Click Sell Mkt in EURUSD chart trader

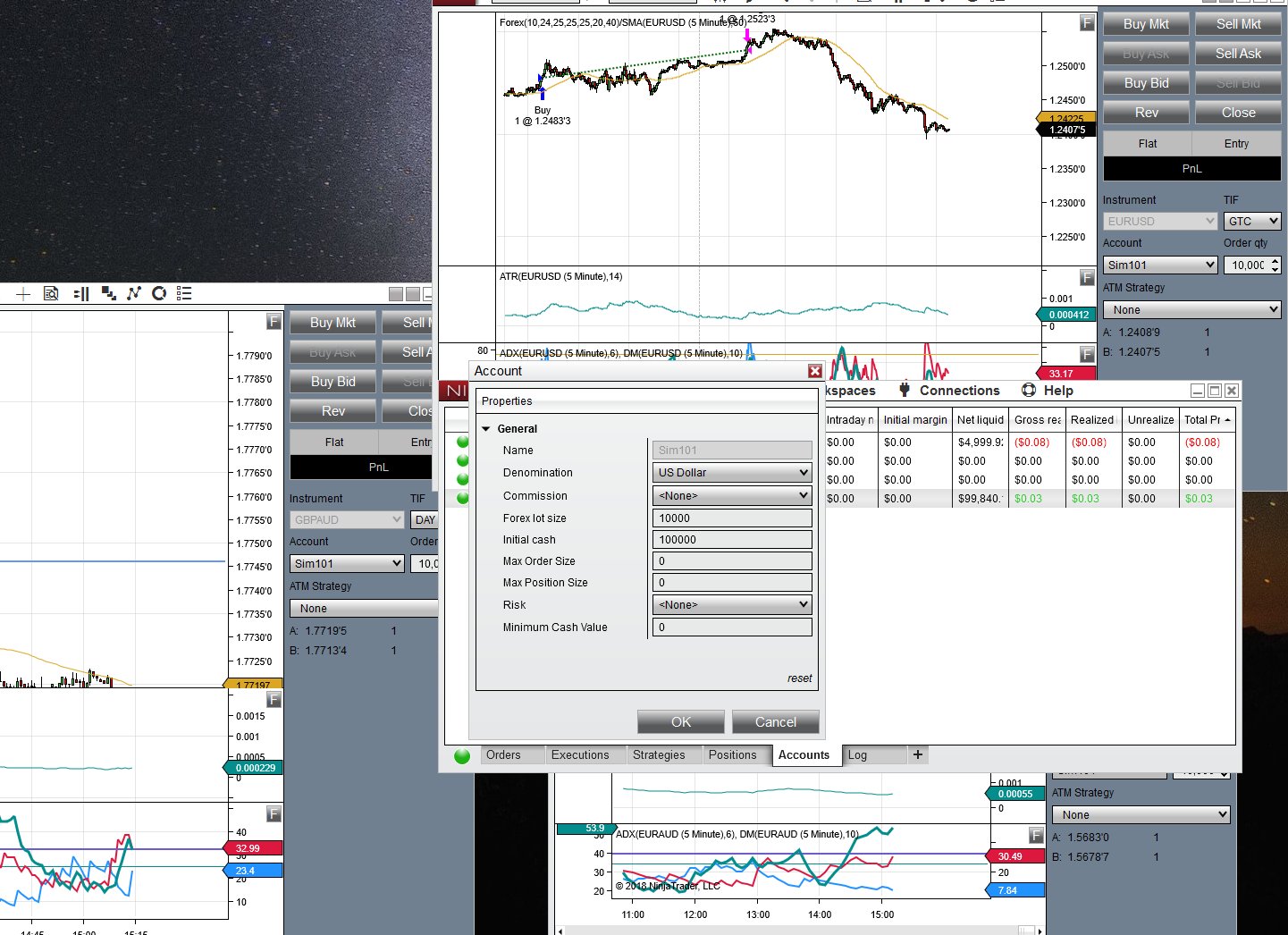point(1238,24)
